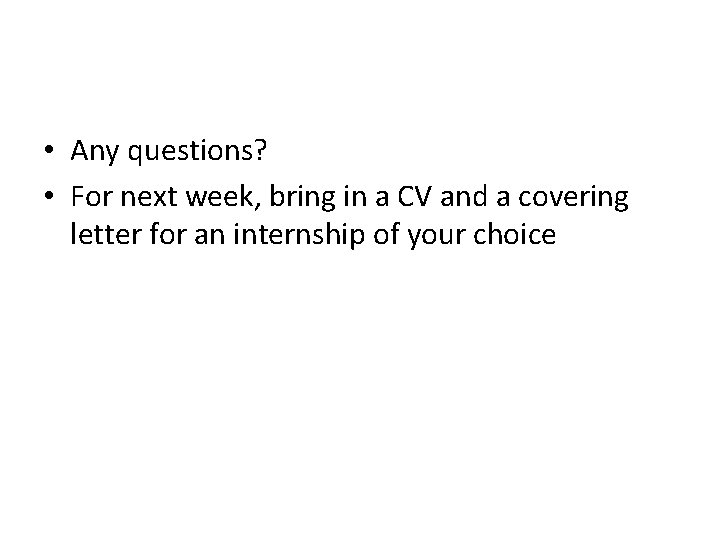The image size is (720, 540).
Task: Click the word 'questions?' on the slide
Action: [197, 152]
